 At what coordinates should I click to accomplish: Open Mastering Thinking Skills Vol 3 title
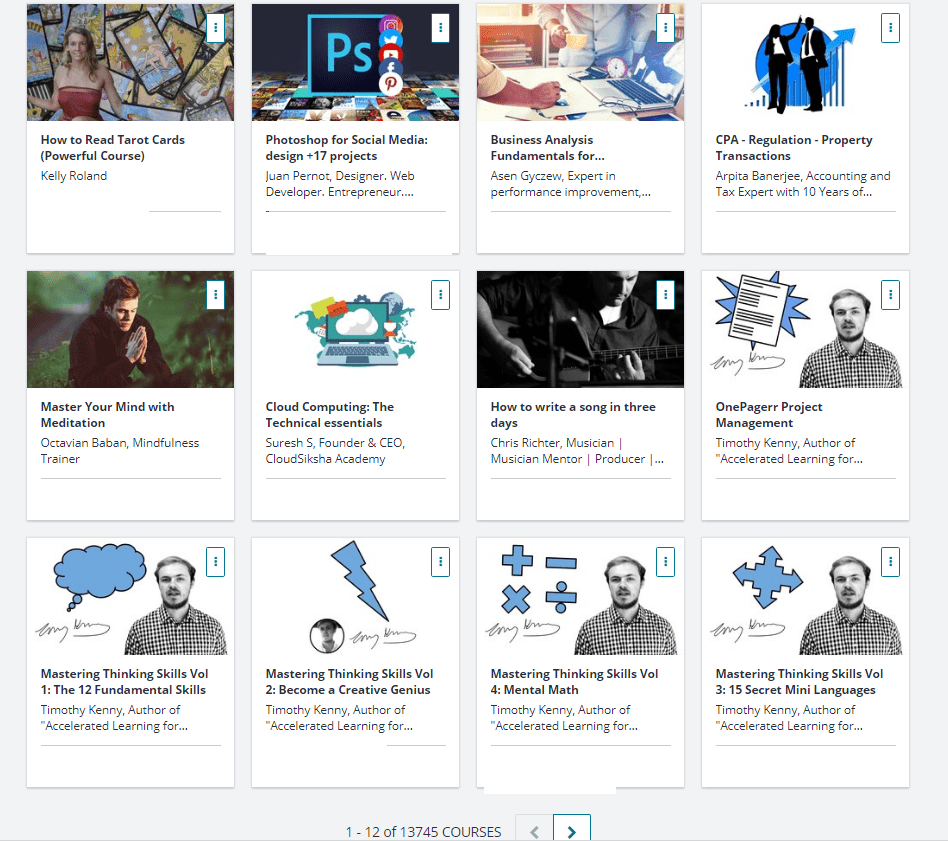point(799,682)
